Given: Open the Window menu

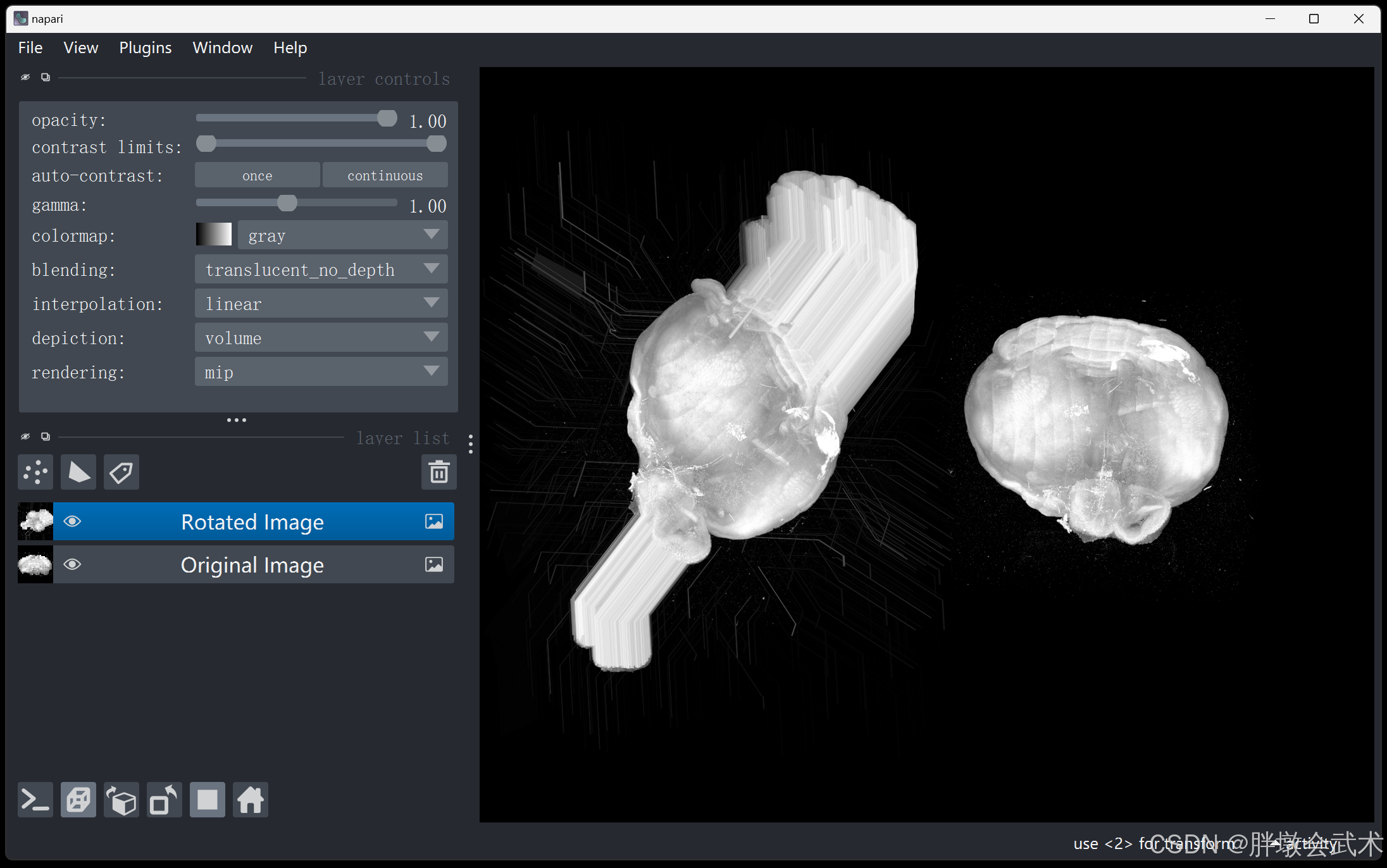Looking at the screenshot, I should point(222,48).
